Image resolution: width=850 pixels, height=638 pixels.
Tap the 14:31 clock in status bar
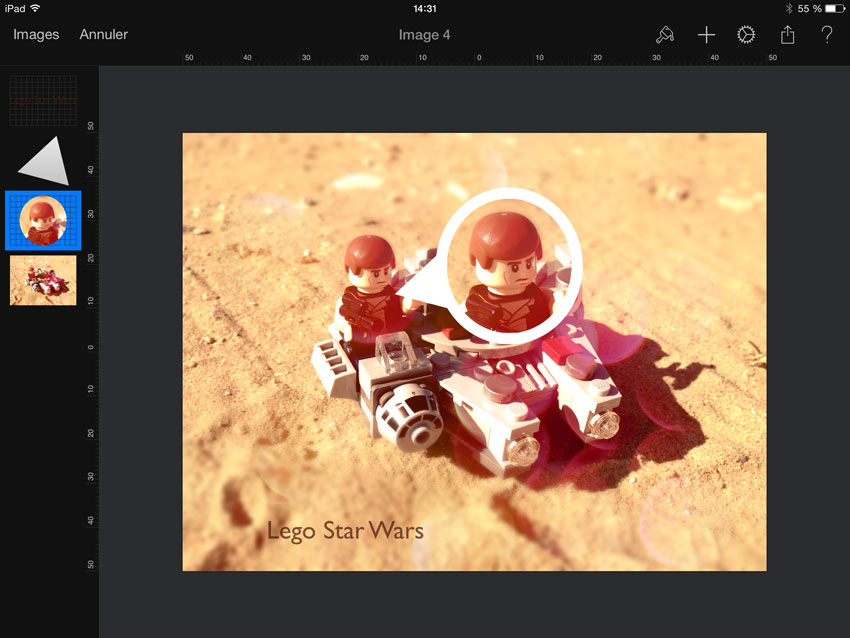click(424, 8)
